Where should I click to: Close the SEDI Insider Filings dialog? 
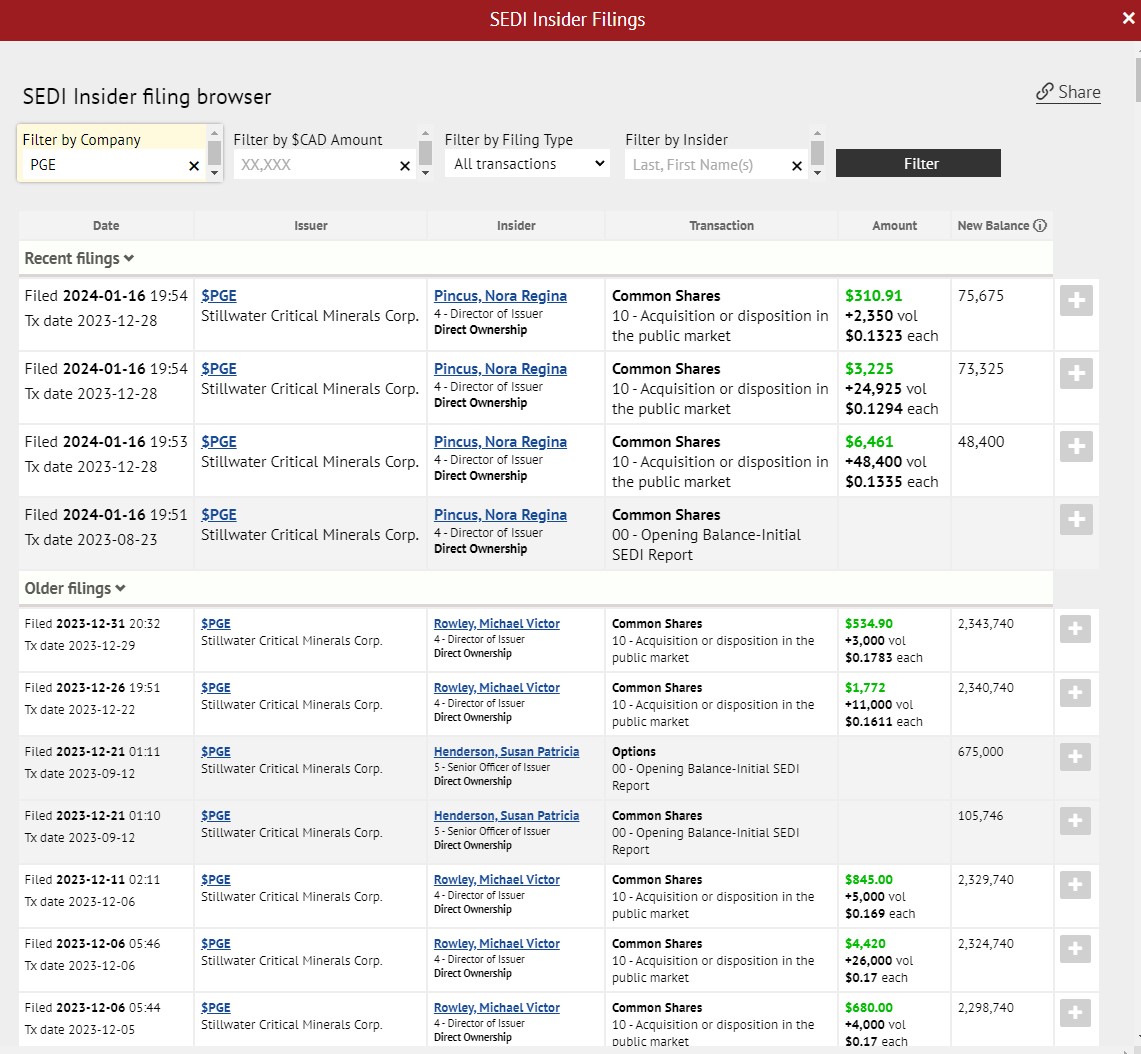pyautogui.click(x=1128, y=19)
